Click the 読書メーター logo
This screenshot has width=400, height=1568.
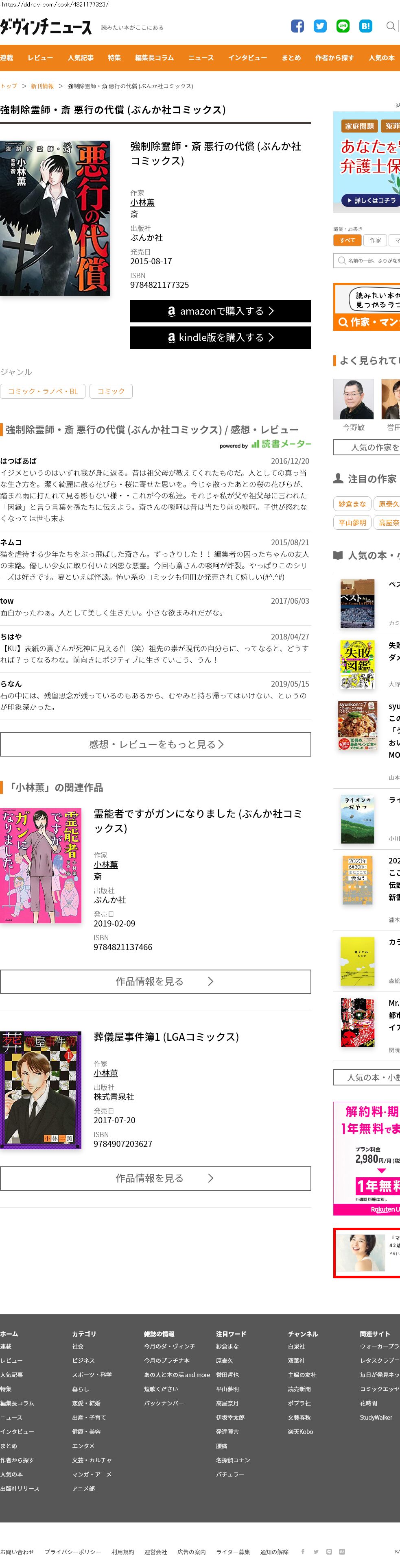pyautogui.click(x=281, y=444)
